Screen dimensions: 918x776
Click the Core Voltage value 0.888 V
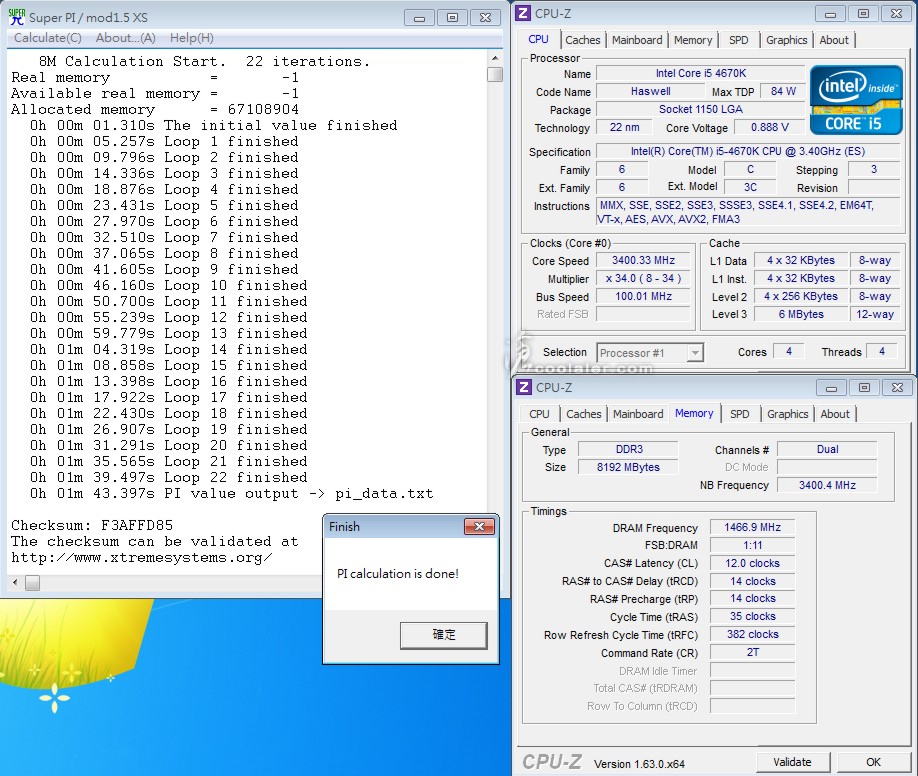(x=770, y=127)
